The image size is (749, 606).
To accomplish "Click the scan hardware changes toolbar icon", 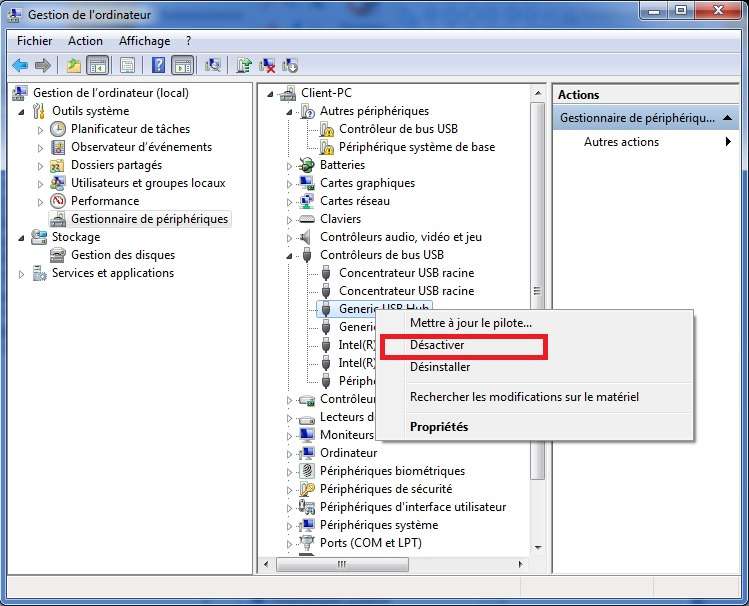I will (x=213, y=65).
